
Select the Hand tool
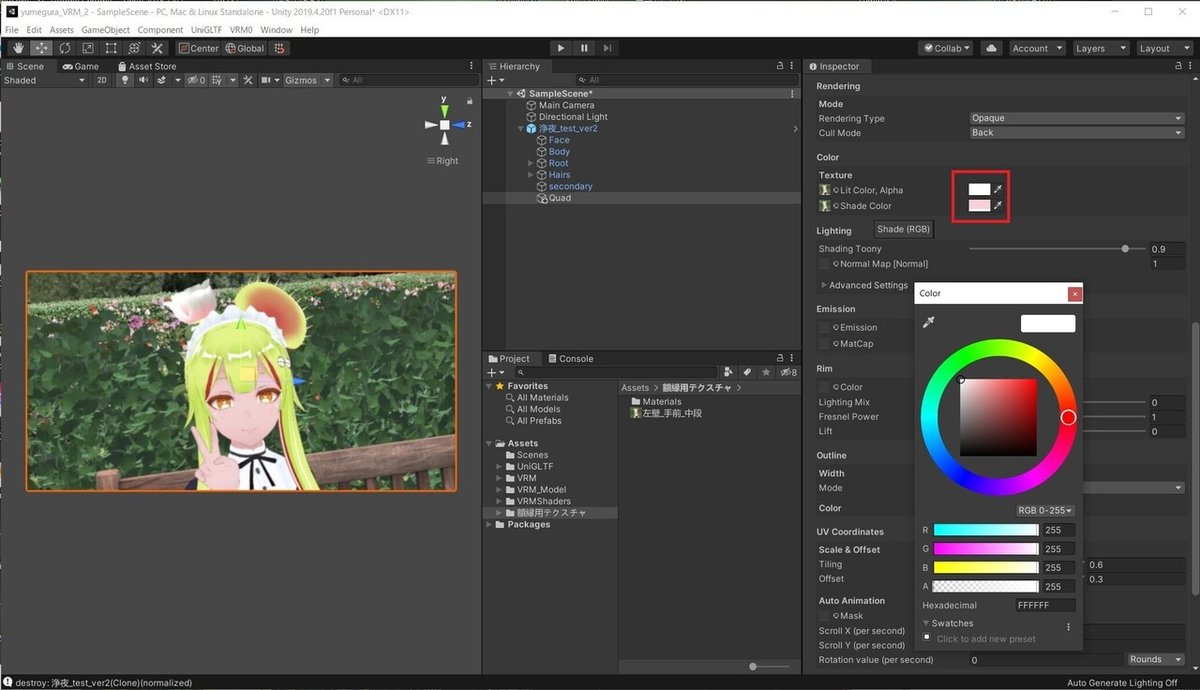[18, 48]
